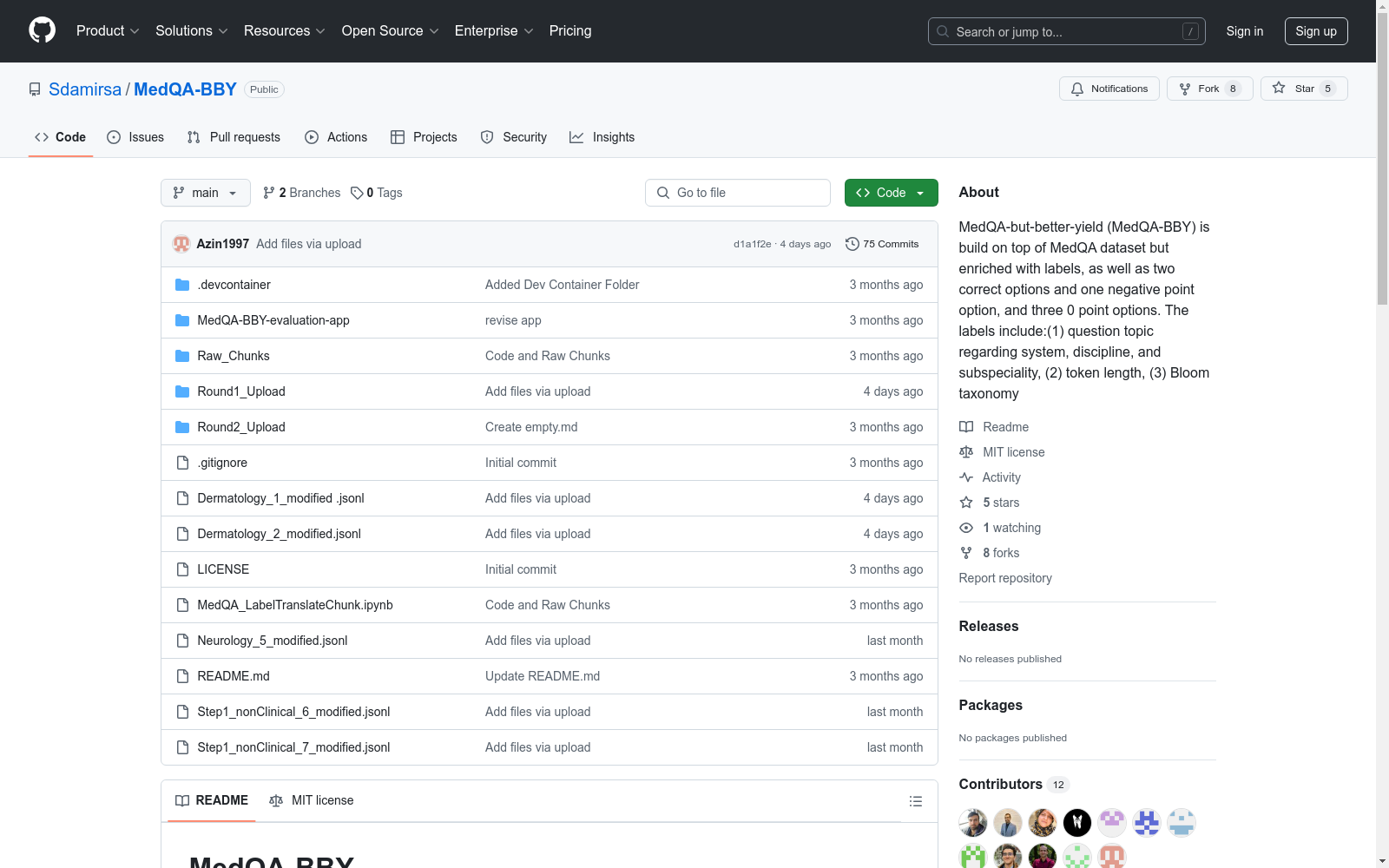Click the file icon beside LICENSE
The image size is (1389, 868).
(182, 569)
